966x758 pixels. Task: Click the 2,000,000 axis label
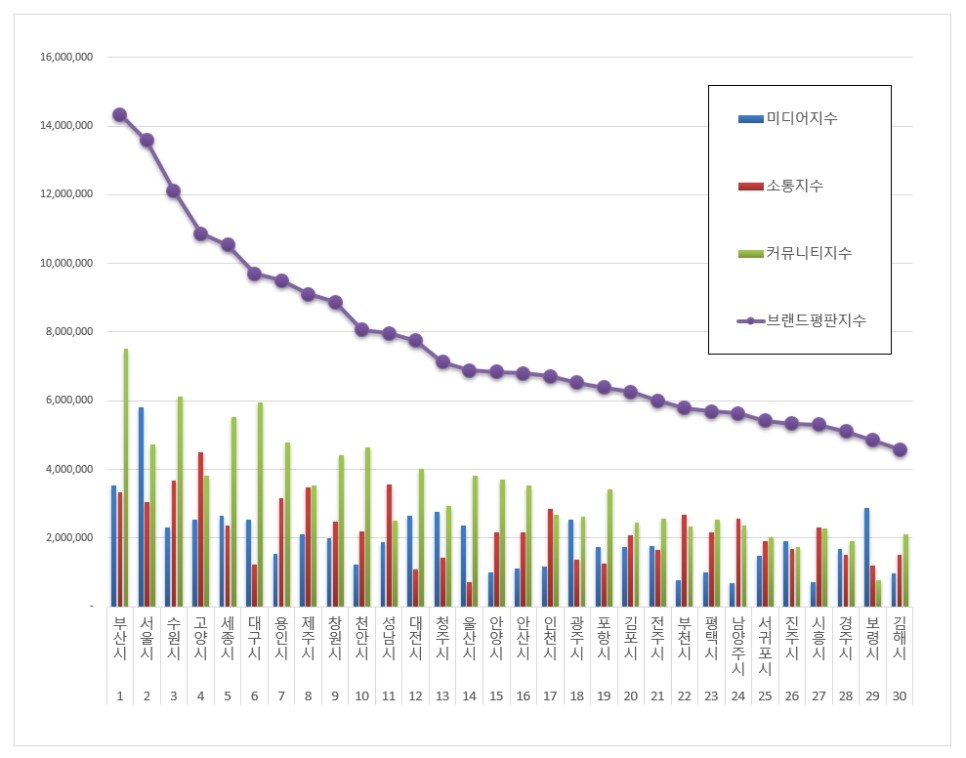[69, 537]
